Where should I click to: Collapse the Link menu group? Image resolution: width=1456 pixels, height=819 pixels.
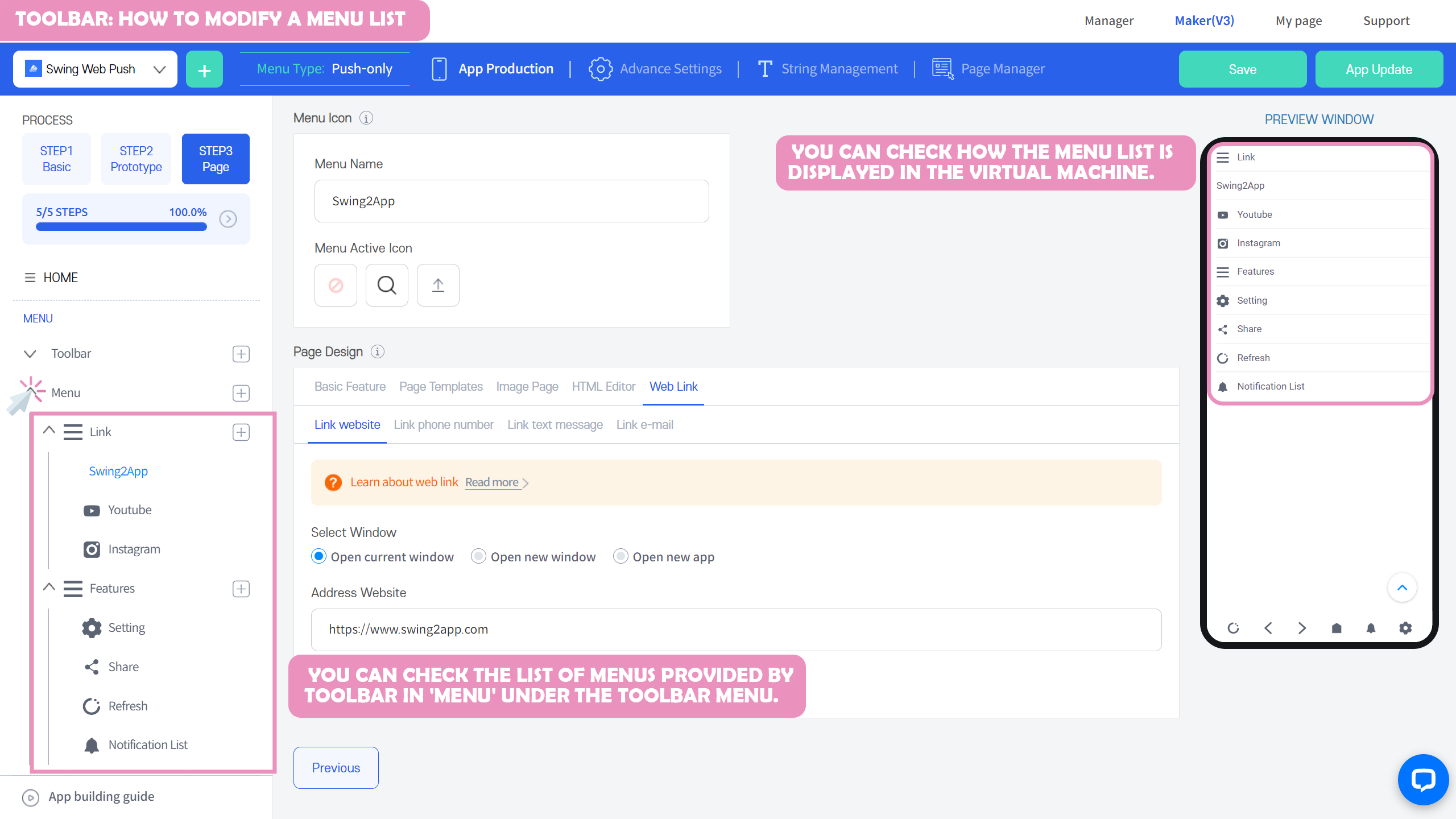(x=49, y=431)
